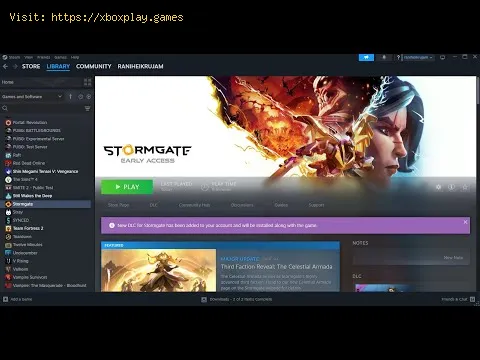Screen dimensions: 480x360
Task: Click the library search field
Action: coord(42,108)
